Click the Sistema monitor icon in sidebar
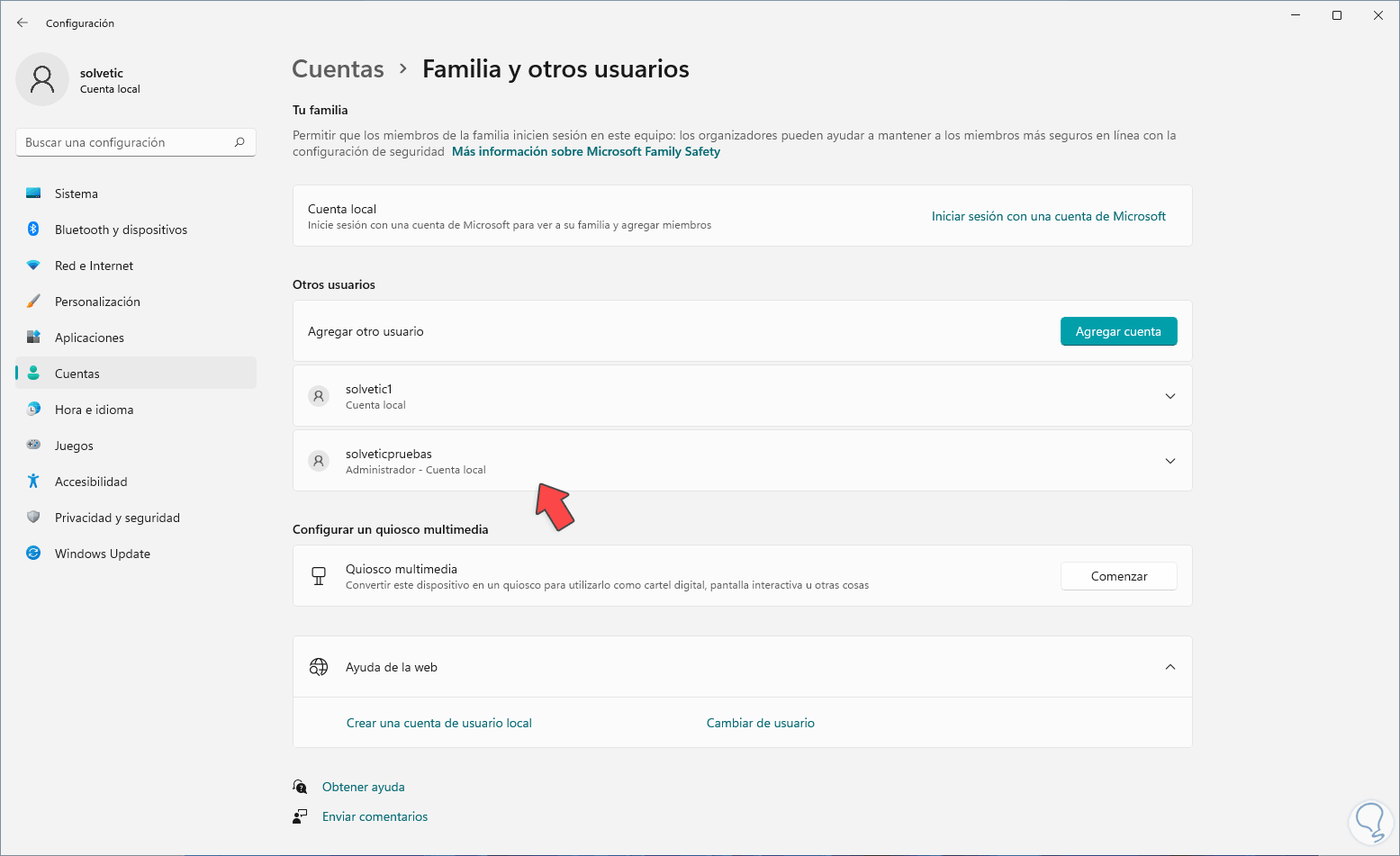This screenshot has width=1400, height=856. [x=33, y=194]
